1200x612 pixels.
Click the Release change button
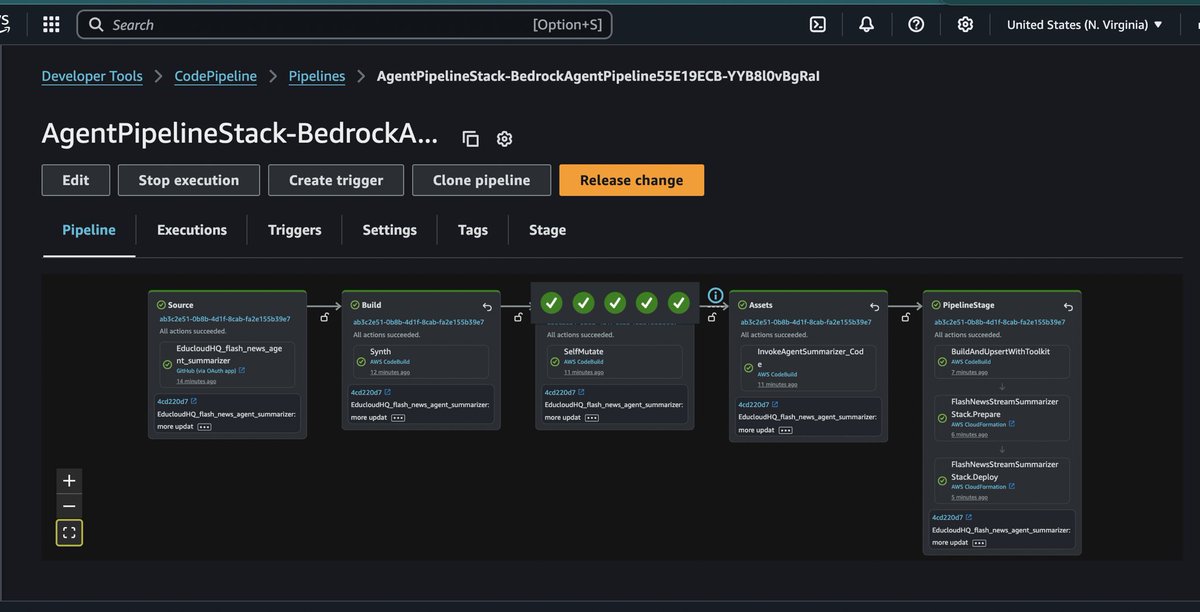(x=631, y=180)
